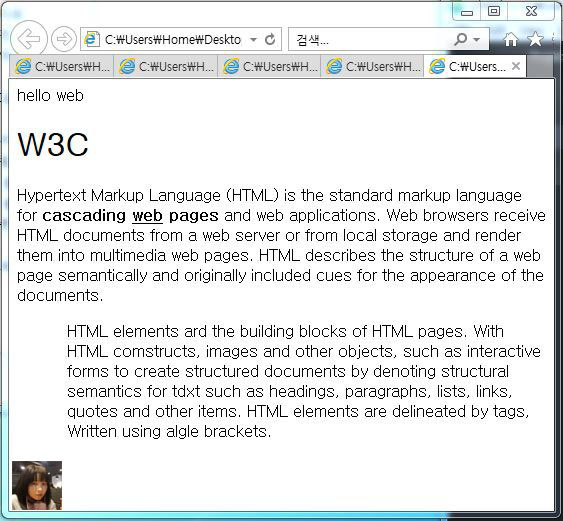Switch to the first C:\Users\H... tab
The width and height of the screenshot is (563, 521).
point(61,66)
